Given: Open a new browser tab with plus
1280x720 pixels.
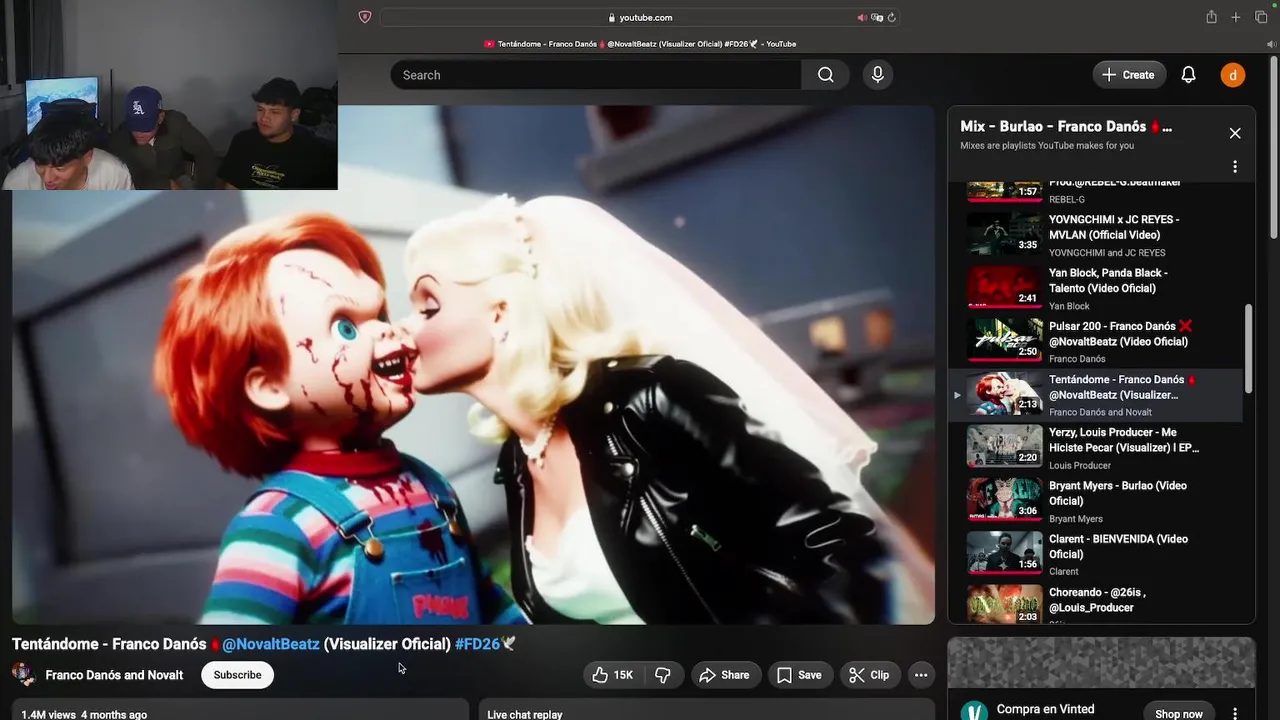Looking at the screenshot, I should tap(1236, 17).
